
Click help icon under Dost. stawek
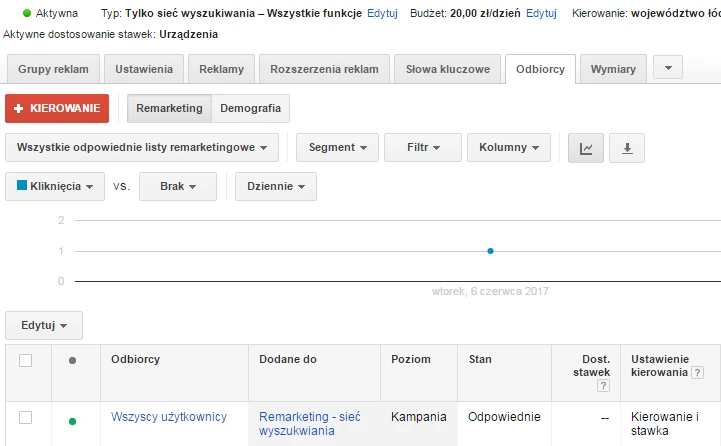[603, 385]
